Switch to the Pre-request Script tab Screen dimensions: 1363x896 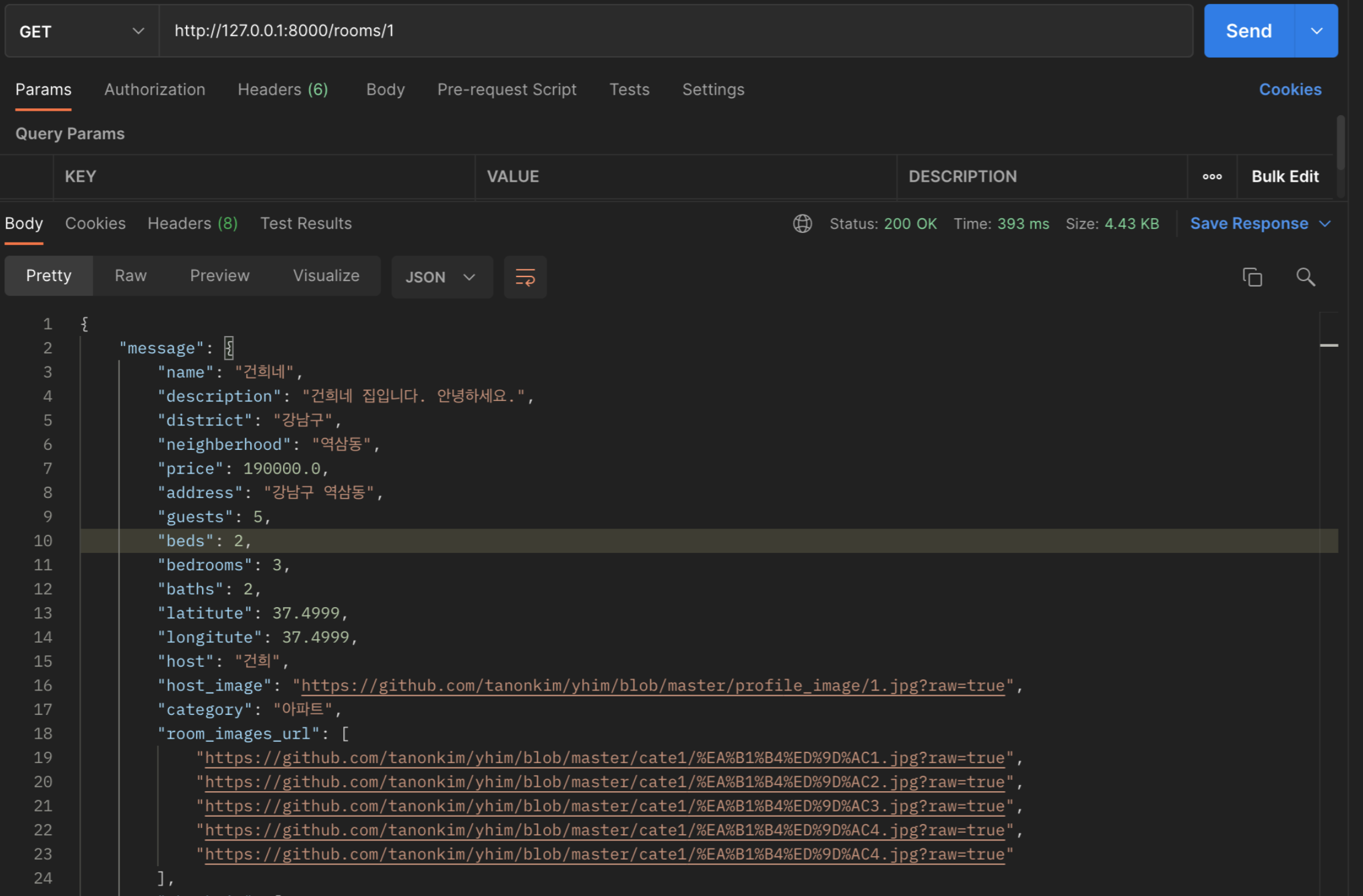coord(507,89)
